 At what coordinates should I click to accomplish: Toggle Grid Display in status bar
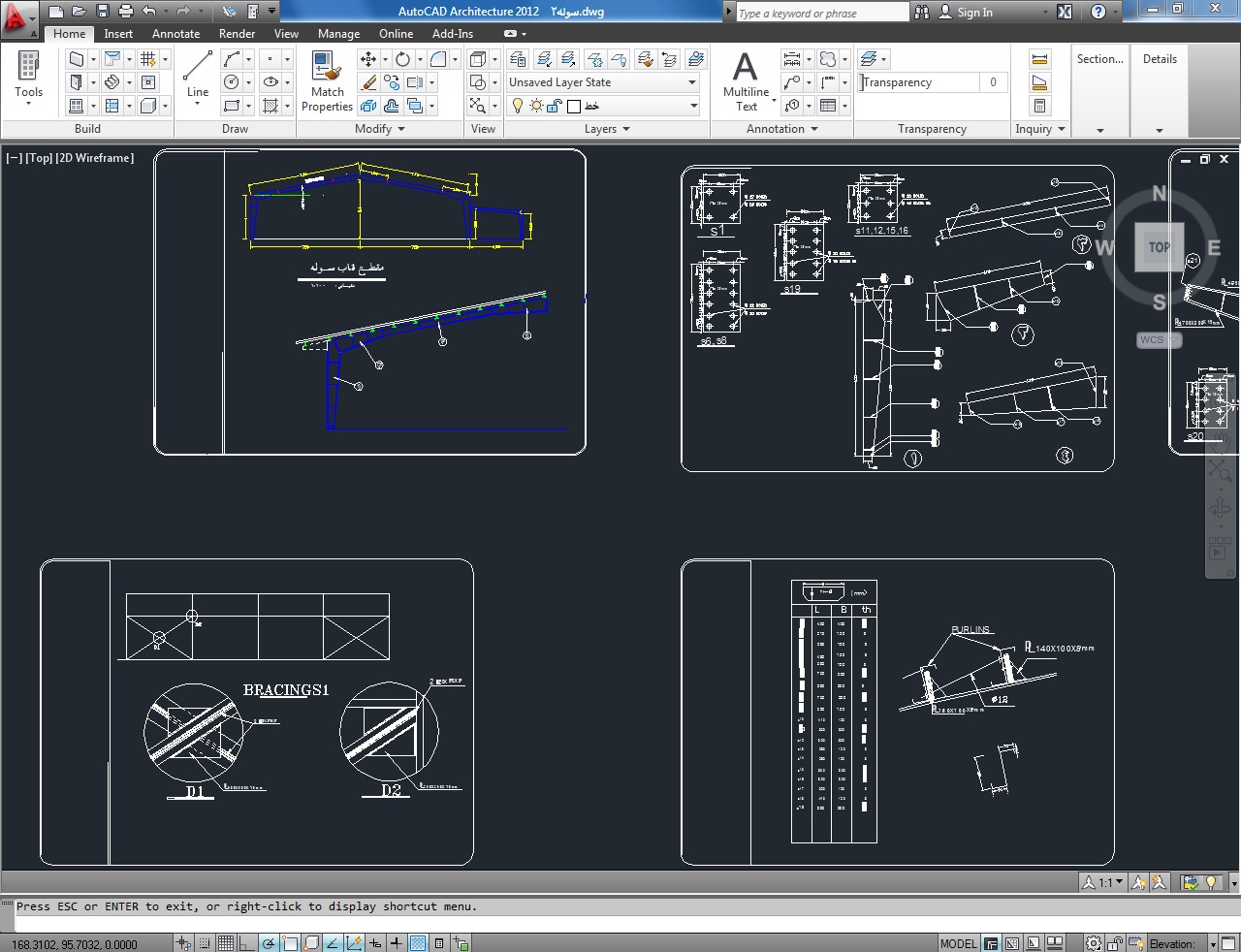(x=226, y=943)
